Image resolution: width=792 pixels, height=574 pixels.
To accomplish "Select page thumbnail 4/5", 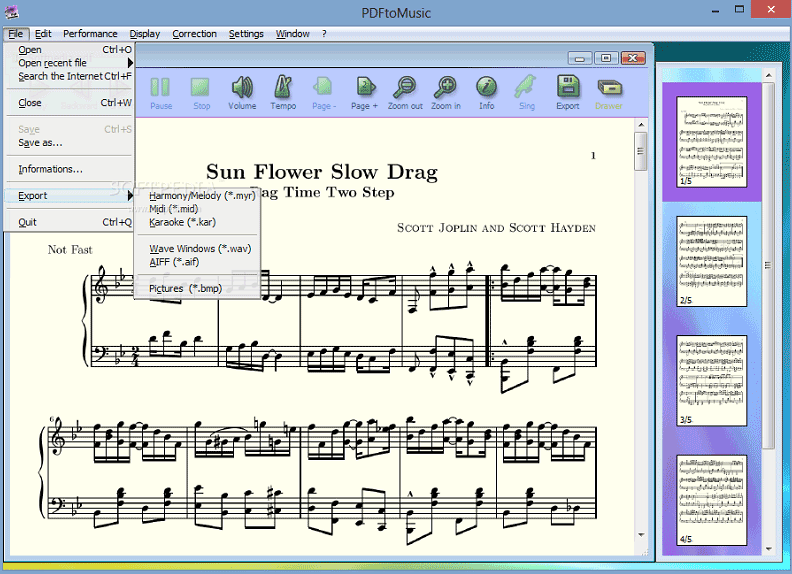I will pyautogui.click(x=711, y=500).
